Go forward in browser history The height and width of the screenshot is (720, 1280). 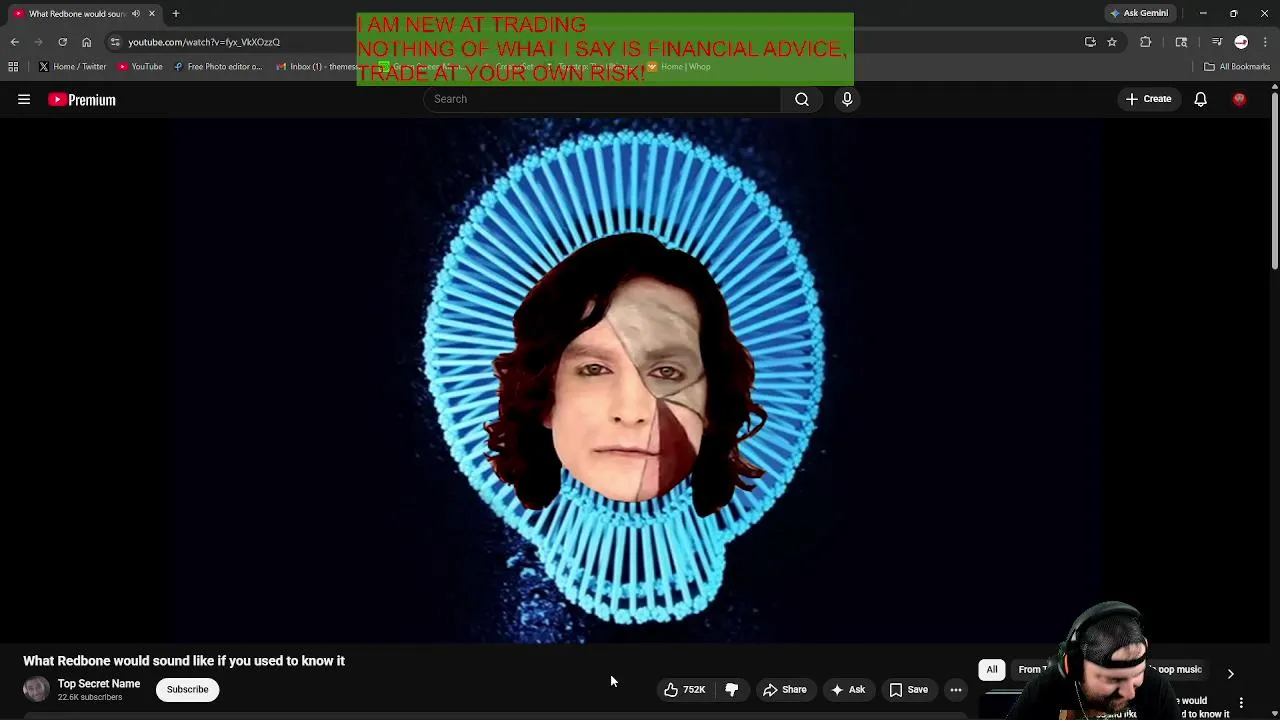coord(38,42)
